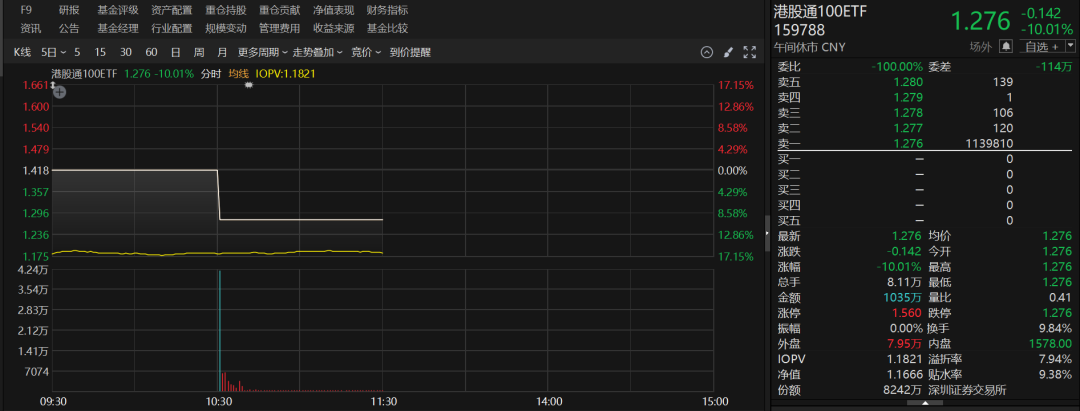Toggle the 均线 average line legend

(238, 73)
